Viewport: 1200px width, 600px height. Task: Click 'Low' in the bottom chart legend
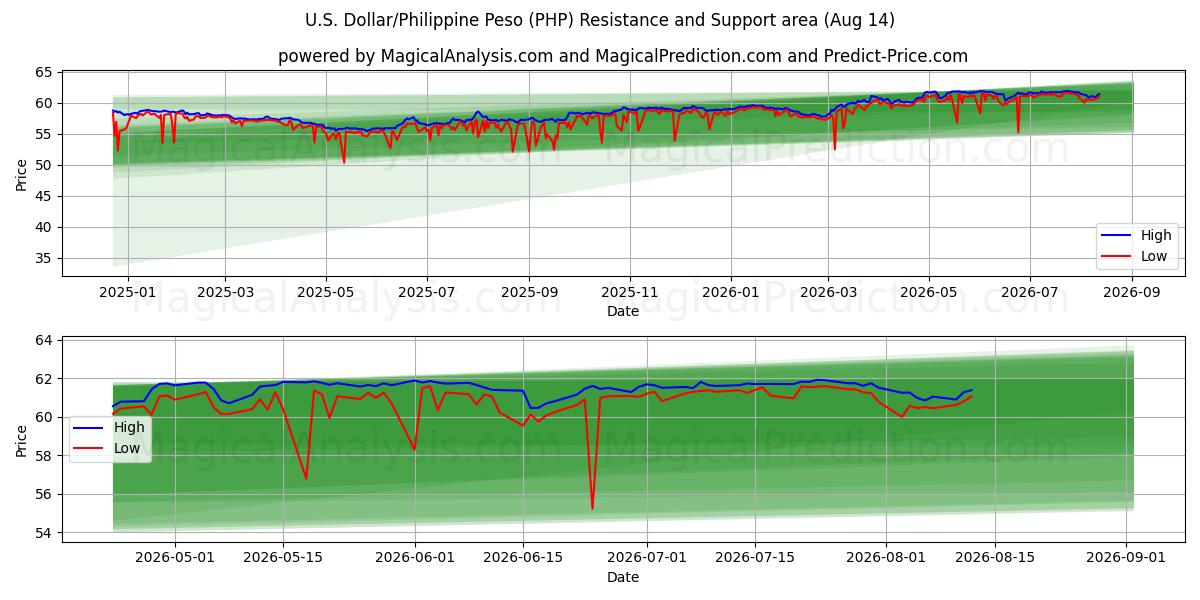pos(126,448)
